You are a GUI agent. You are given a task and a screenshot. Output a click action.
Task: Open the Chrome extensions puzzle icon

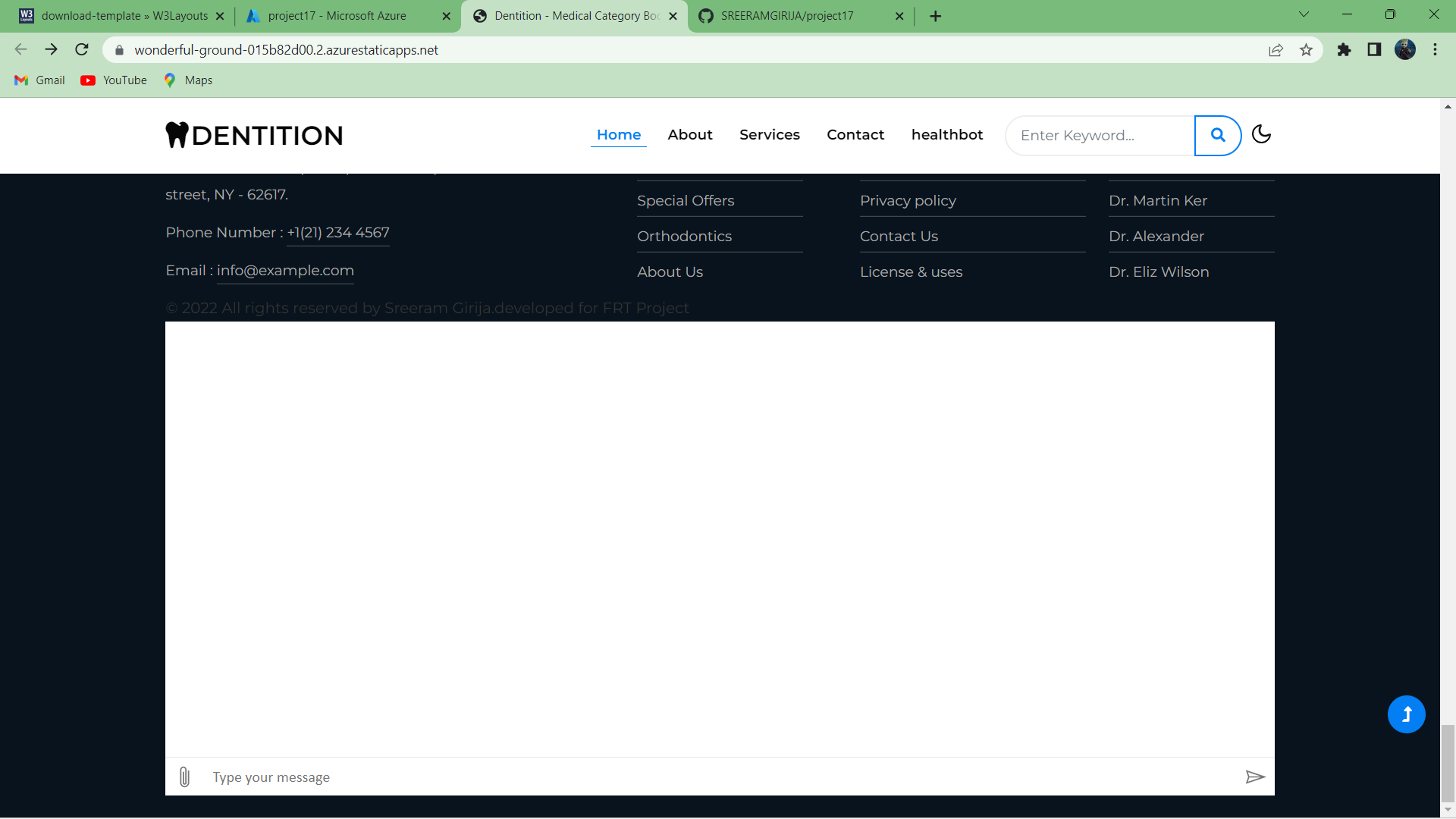[1344, 50]
